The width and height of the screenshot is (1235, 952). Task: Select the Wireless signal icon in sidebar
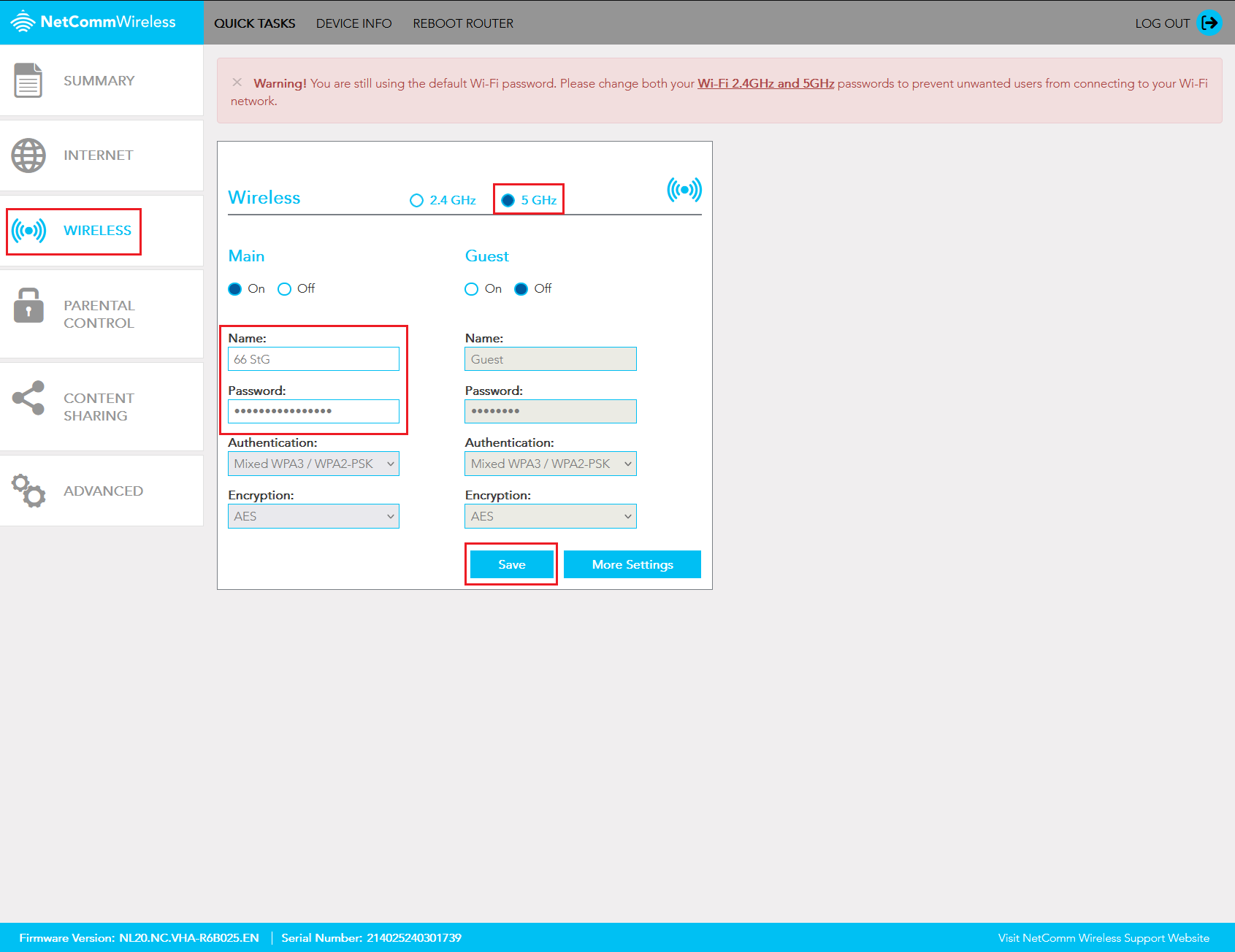point(28,231)
